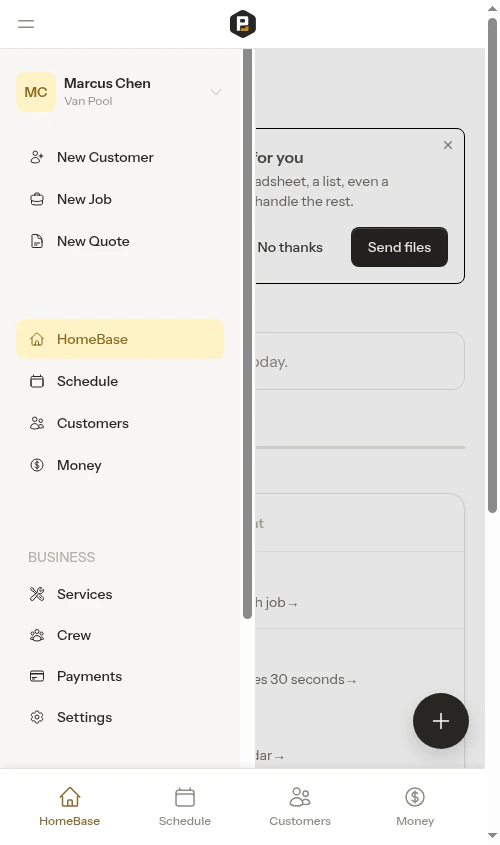
Task: Open New Customer from sidebar
Action: point(120,157)
